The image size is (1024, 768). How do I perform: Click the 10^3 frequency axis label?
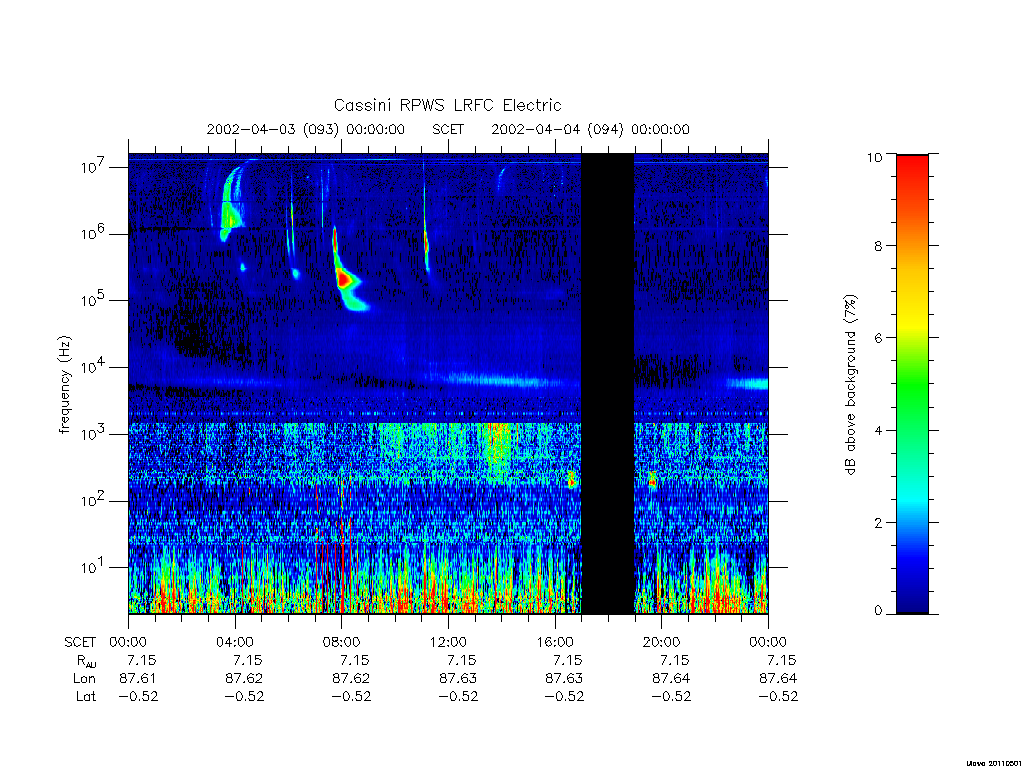95,433
